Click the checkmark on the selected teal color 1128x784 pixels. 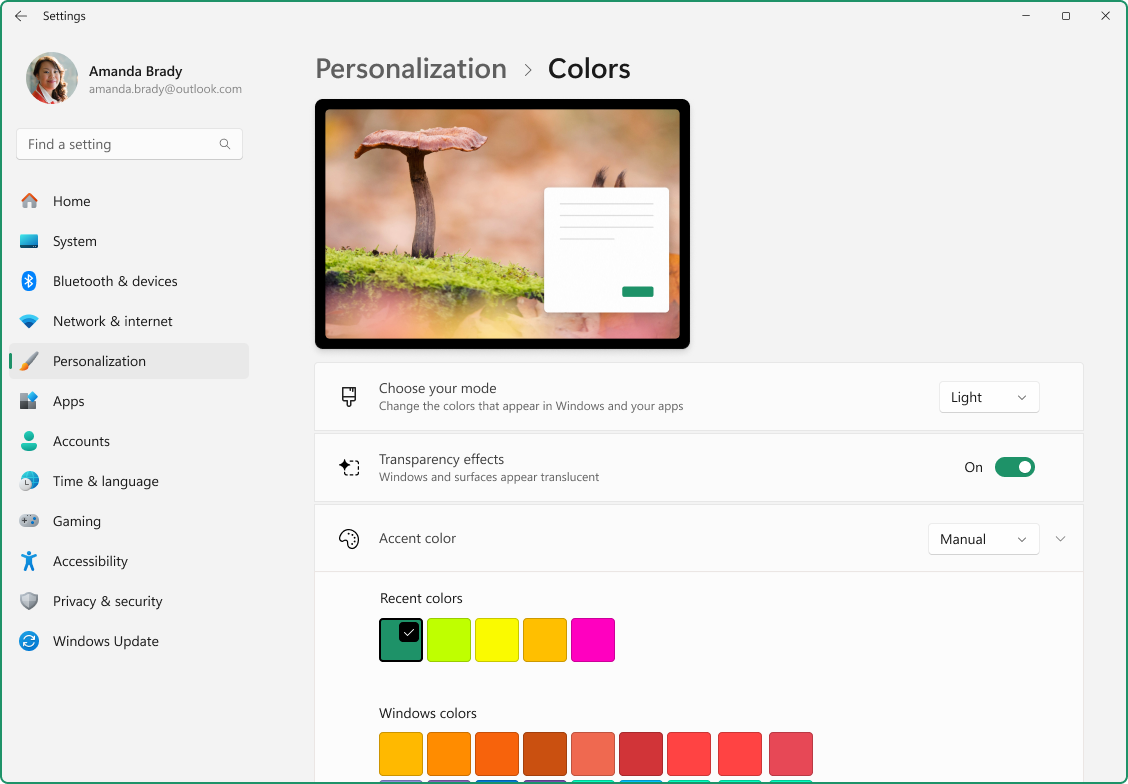point(407,631)
